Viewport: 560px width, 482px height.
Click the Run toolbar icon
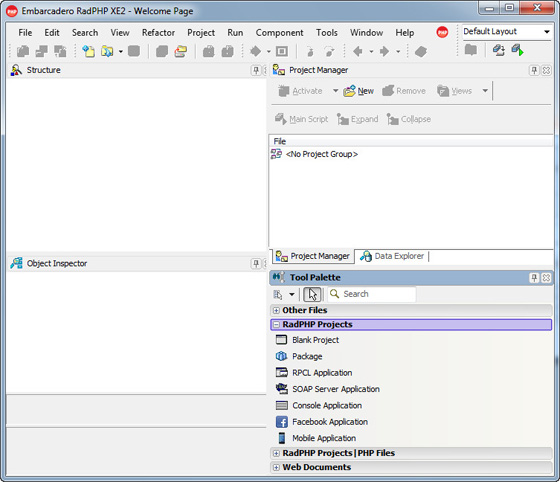[x=255, y=51]
